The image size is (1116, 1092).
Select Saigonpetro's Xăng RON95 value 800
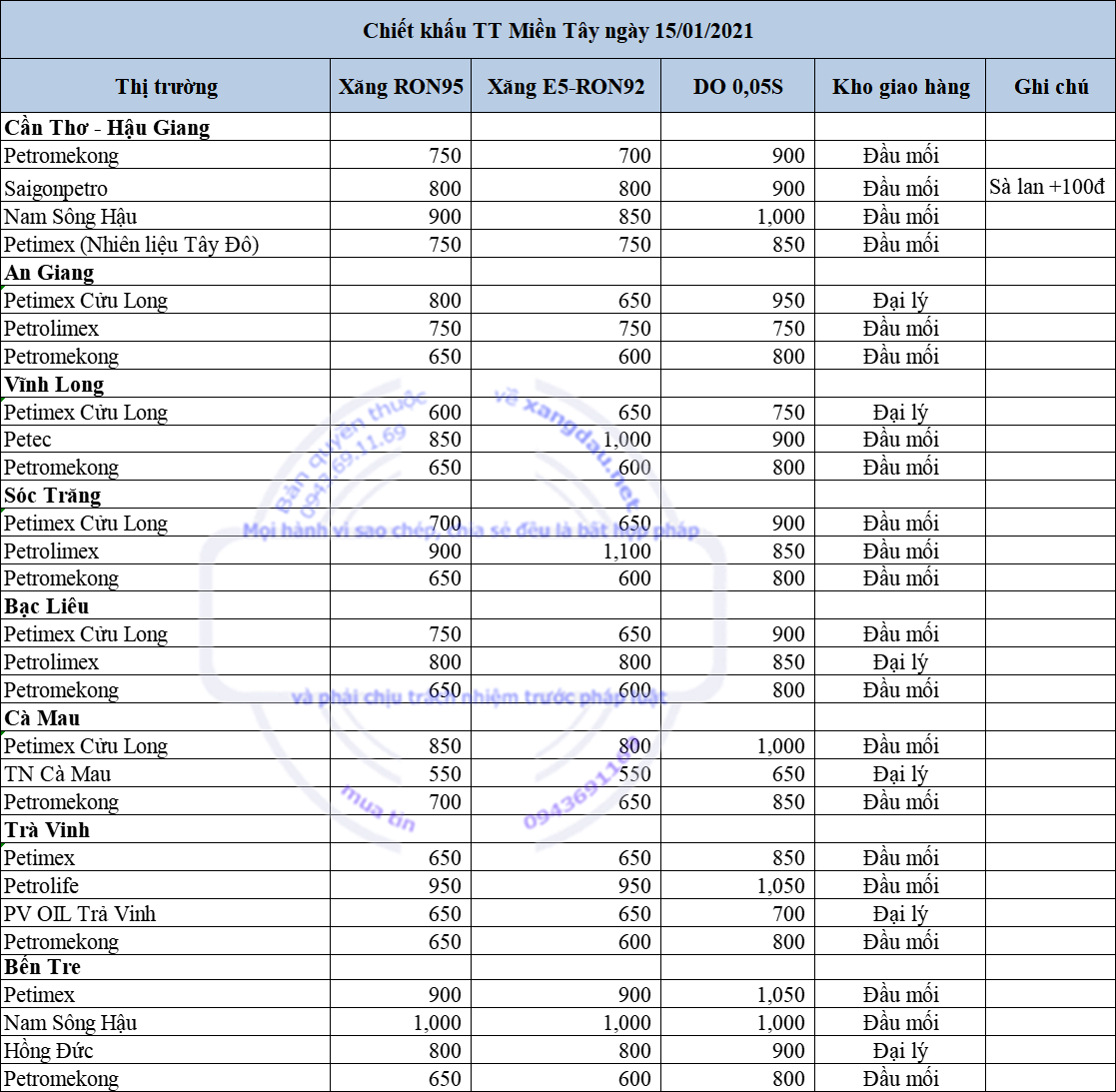pyautogui.click(x=401, y=186)
